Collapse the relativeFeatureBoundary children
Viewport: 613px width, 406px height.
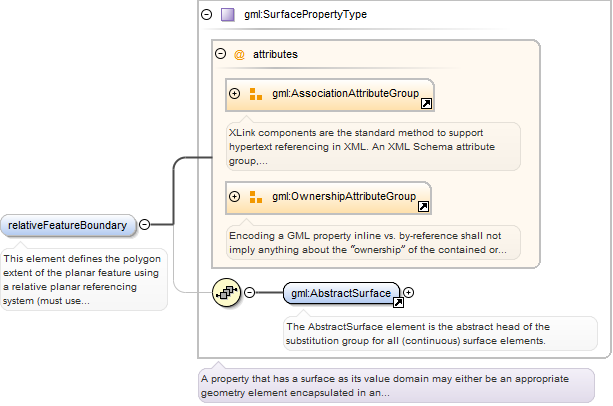(145, 225)
